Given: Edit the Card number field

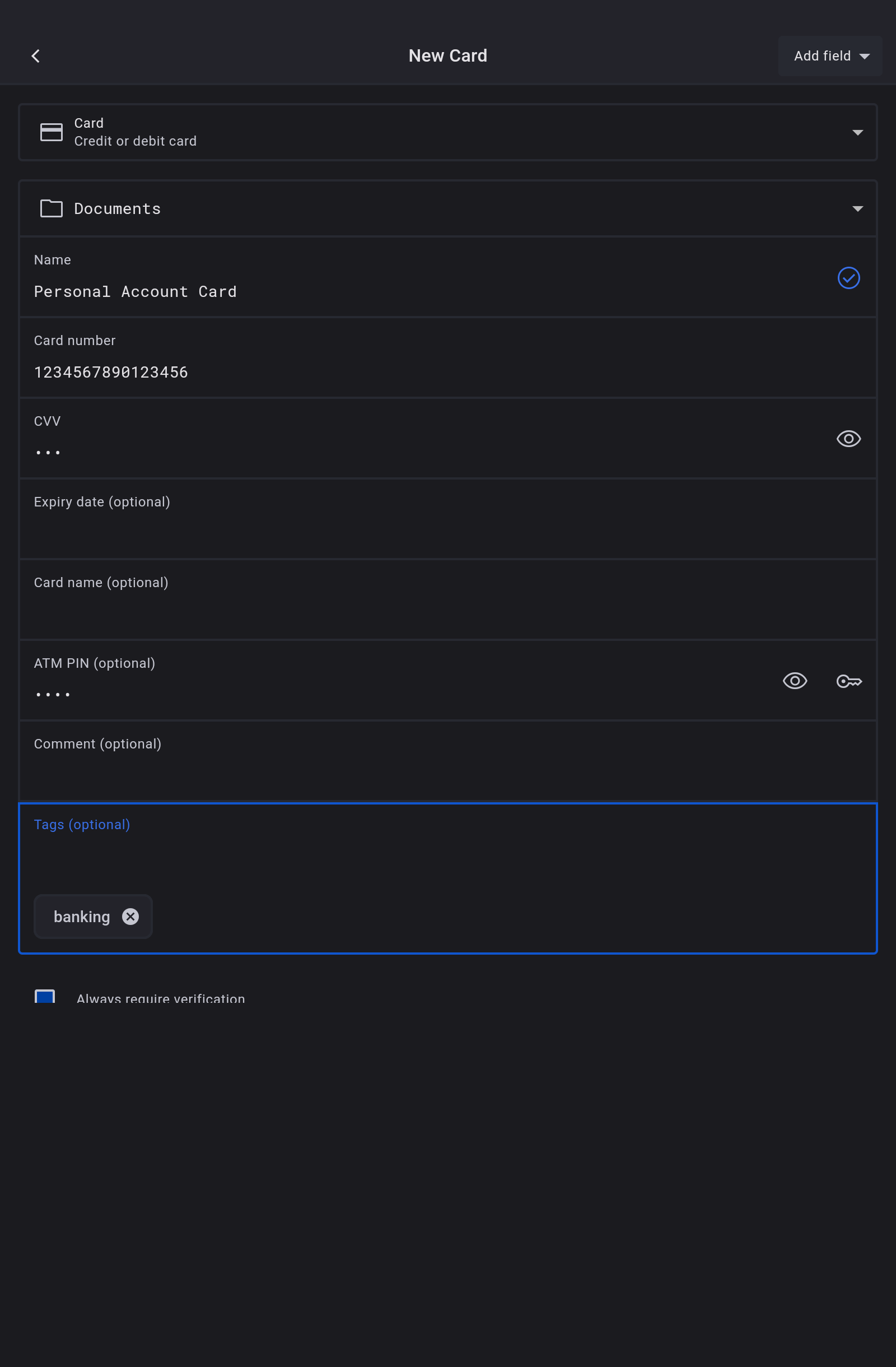Looking at the screenshot, I should [402, 372].
